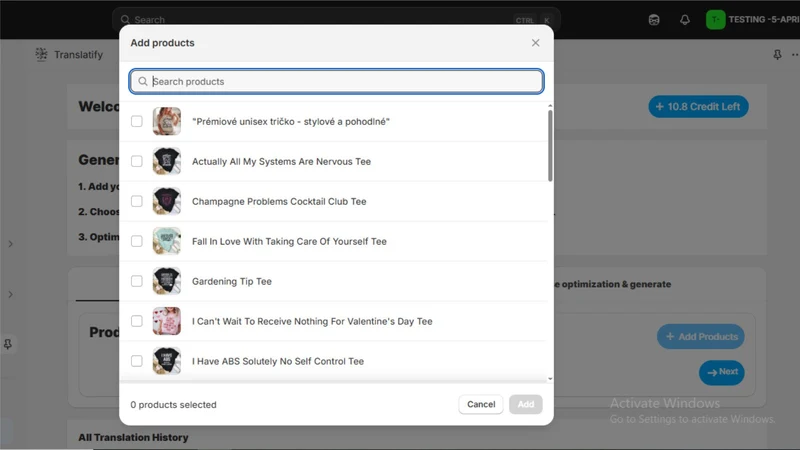Image resolution: width=800 pixels, height=450 pixels.
Task: Click the sidebar pin icon
Action: pos(8,344)
